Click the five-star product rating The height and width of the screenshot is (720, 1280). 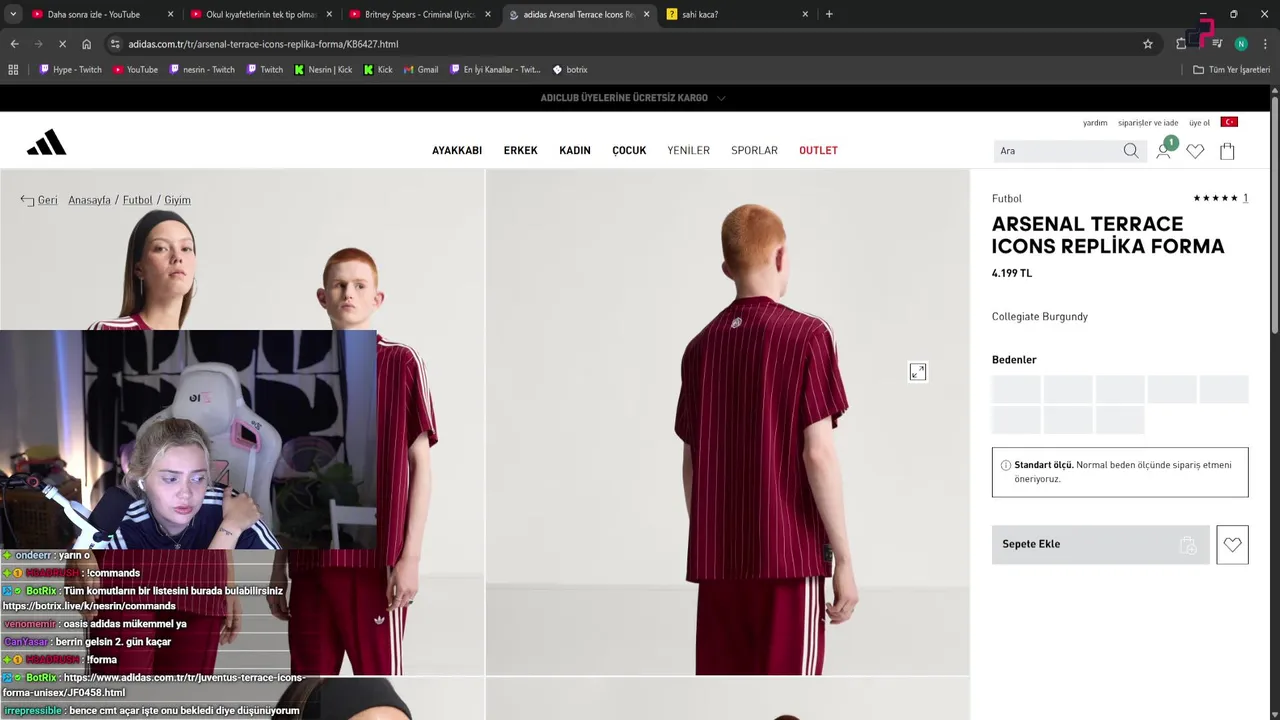tap(1215, 198)
